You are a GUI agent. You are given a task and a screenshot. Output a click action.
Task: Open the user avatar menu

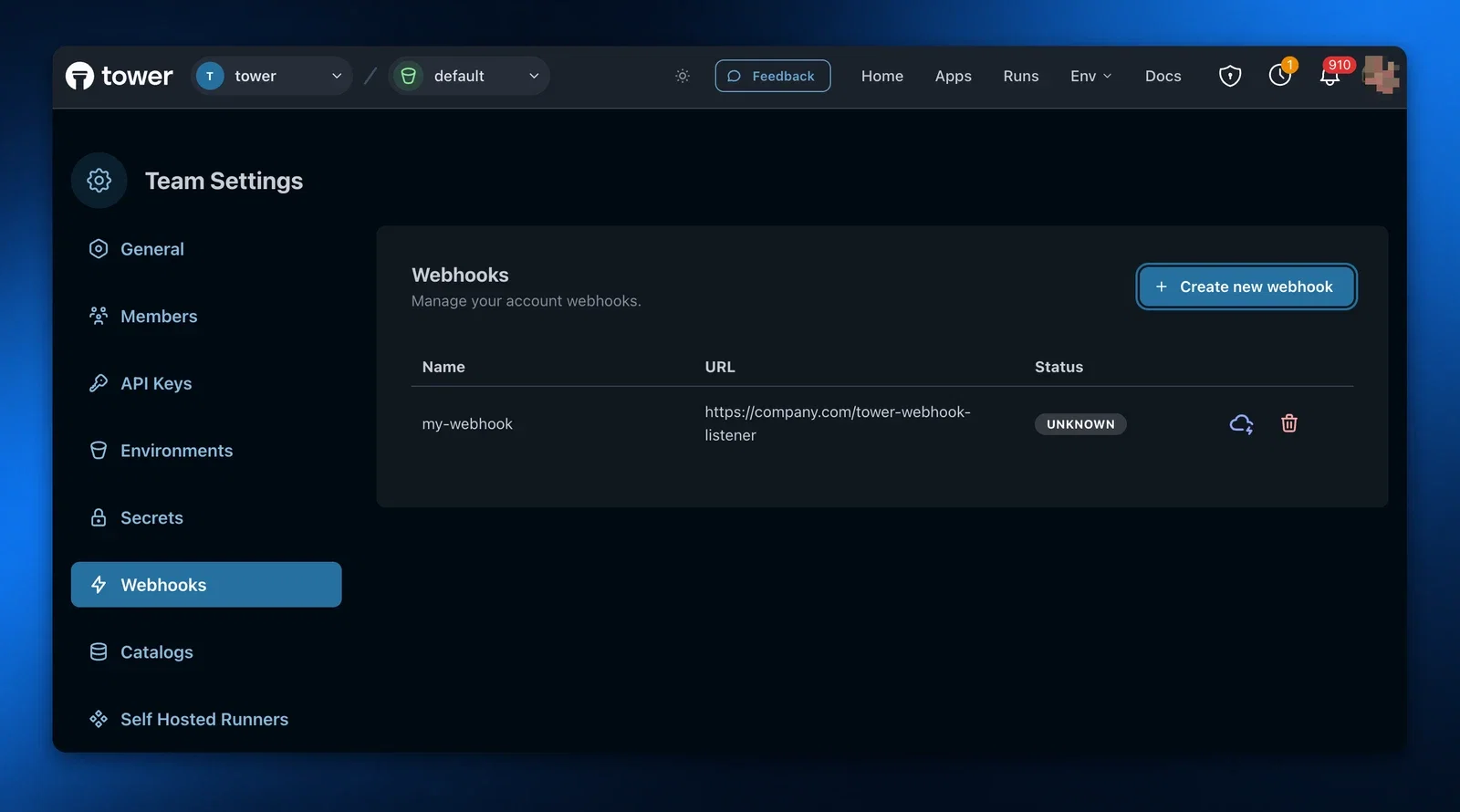point(1381,76)
